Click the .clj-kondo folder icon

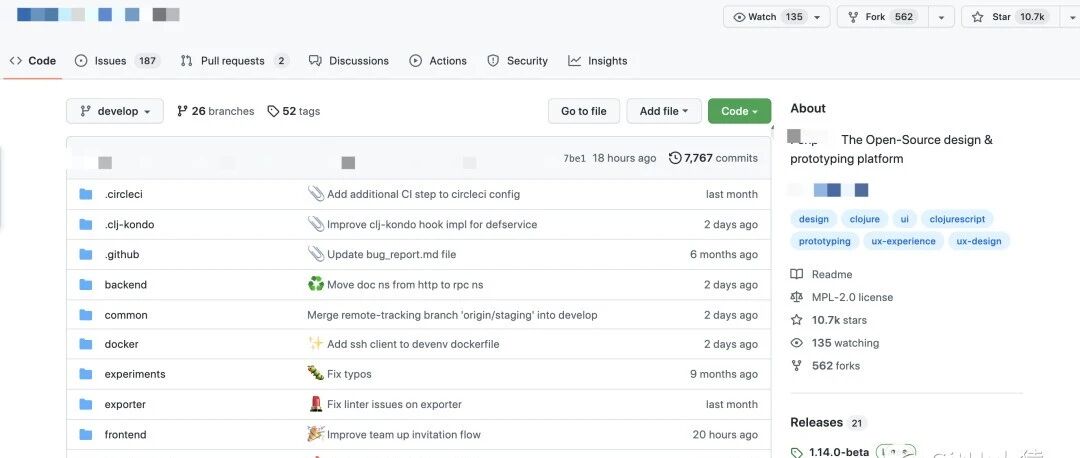85,225
